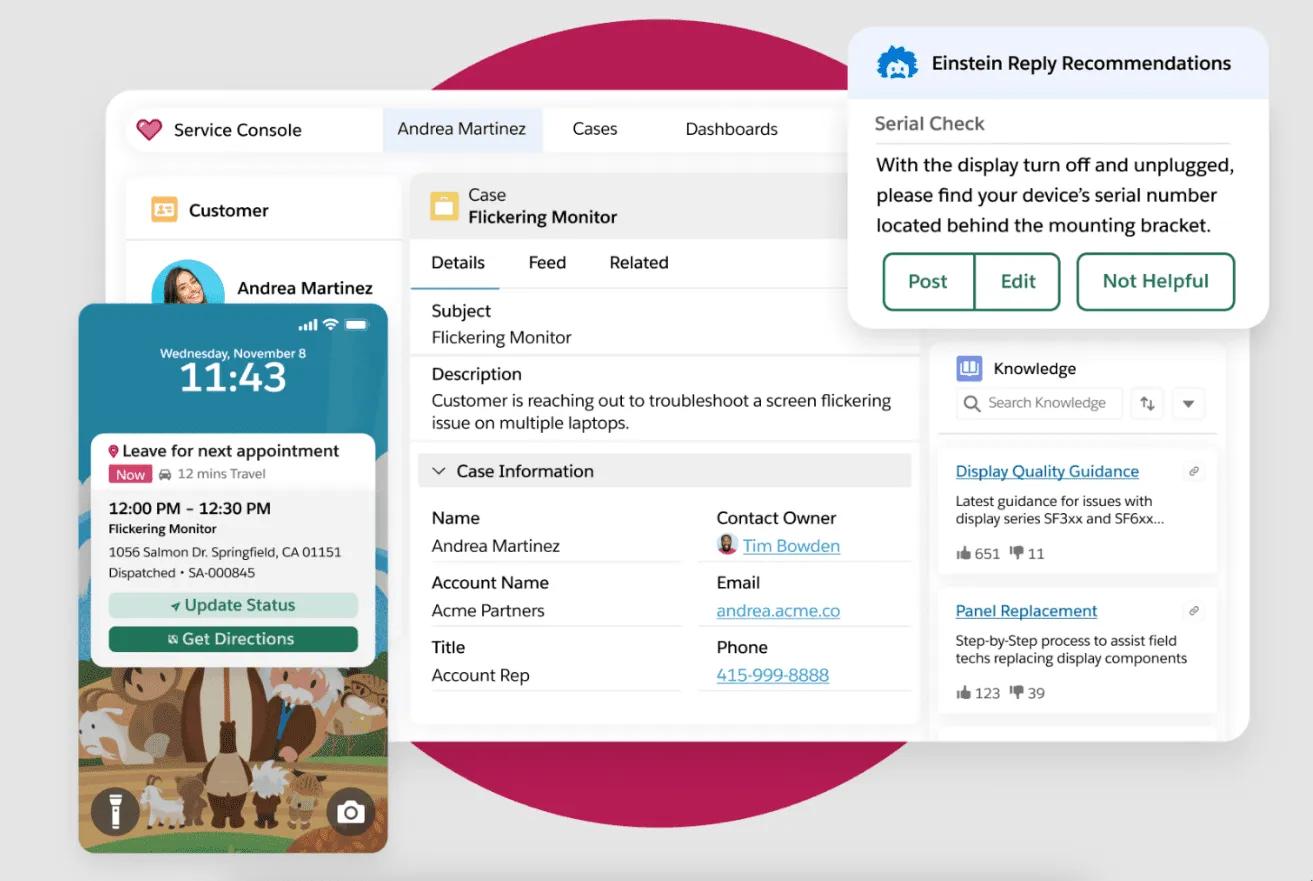1313x881 pixels.
Task: Tap Get Directions on the phone
Action: click(x=233, y=639)
